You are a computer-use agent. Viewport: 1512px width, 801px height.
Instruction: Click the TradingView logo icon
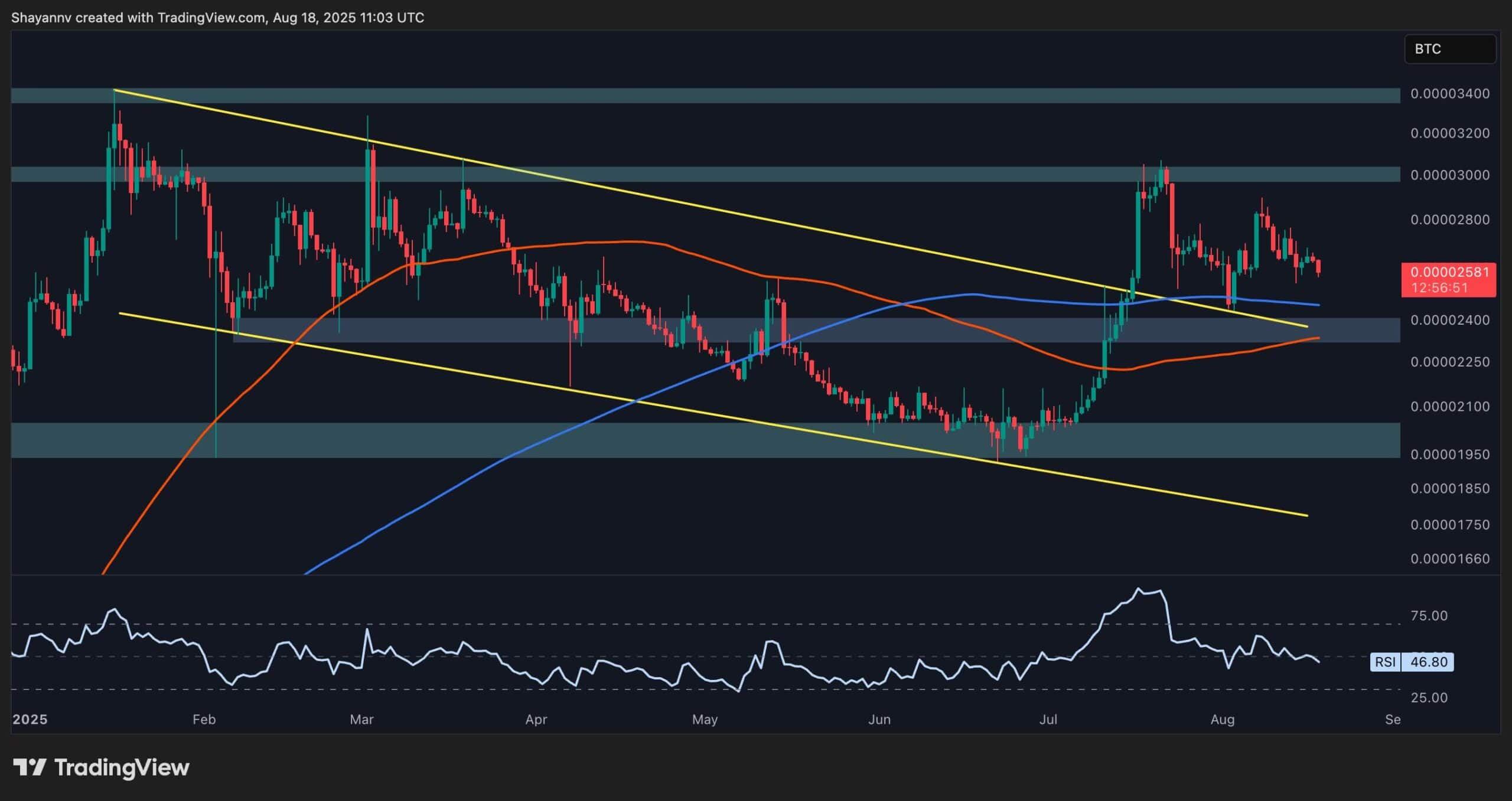click(30, 767)
